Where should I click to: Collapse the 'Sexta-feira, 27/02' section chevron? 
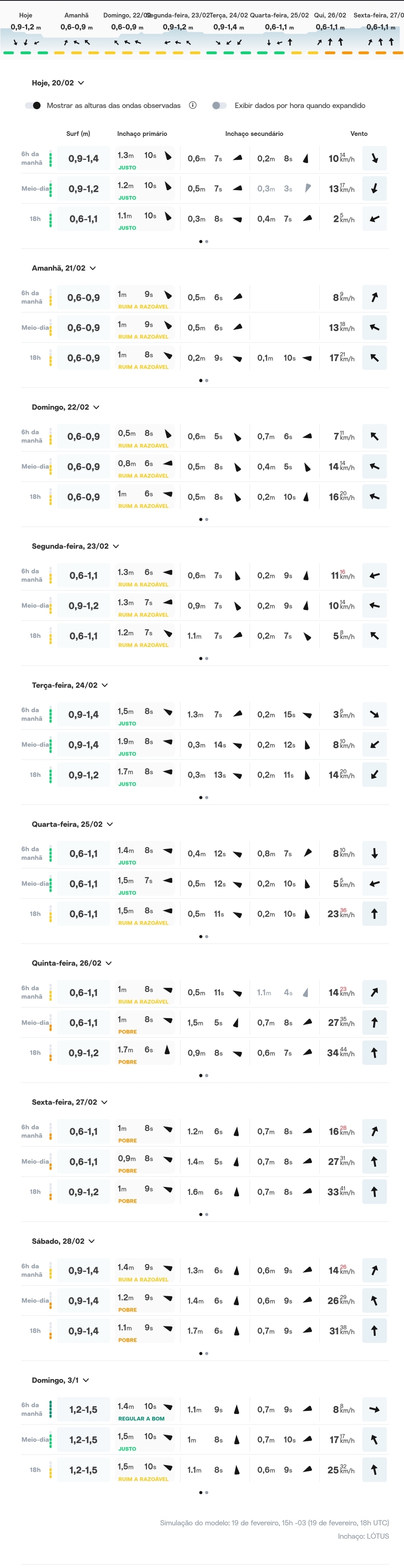pos(104,1102)
